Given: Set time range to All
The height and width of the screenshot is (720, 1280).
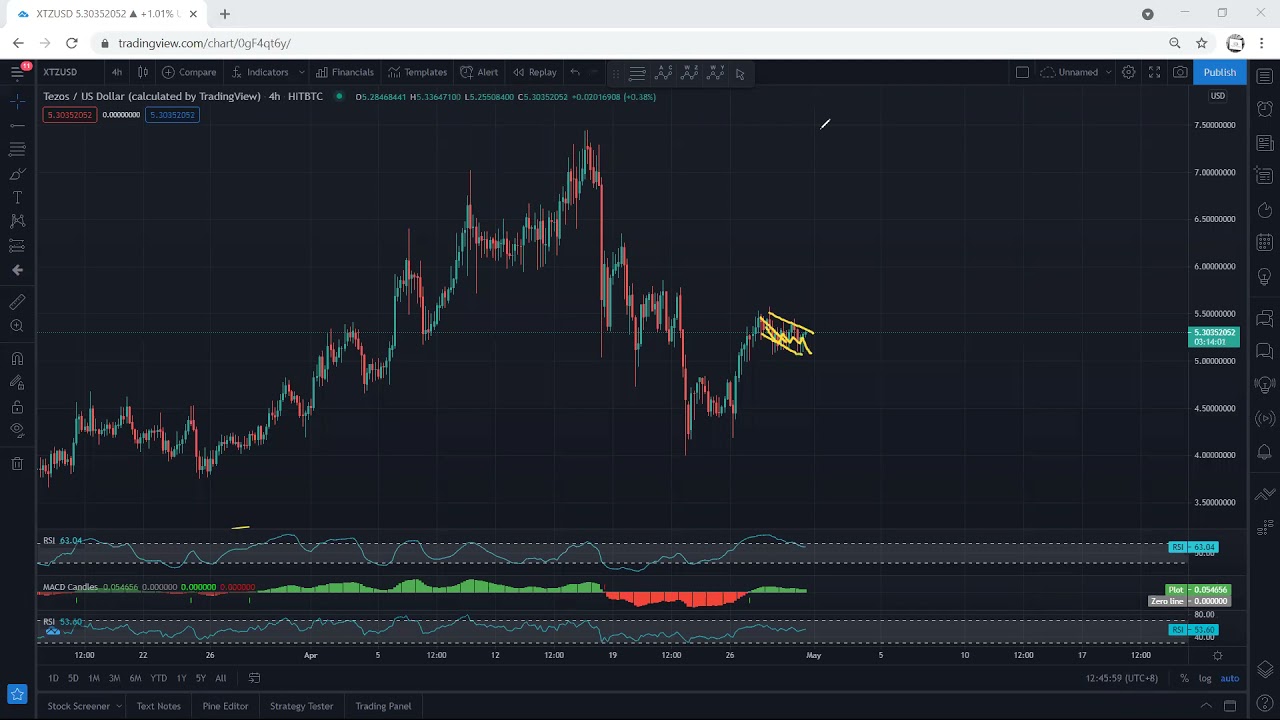Looking at the screenshot, I should point(220,678).
